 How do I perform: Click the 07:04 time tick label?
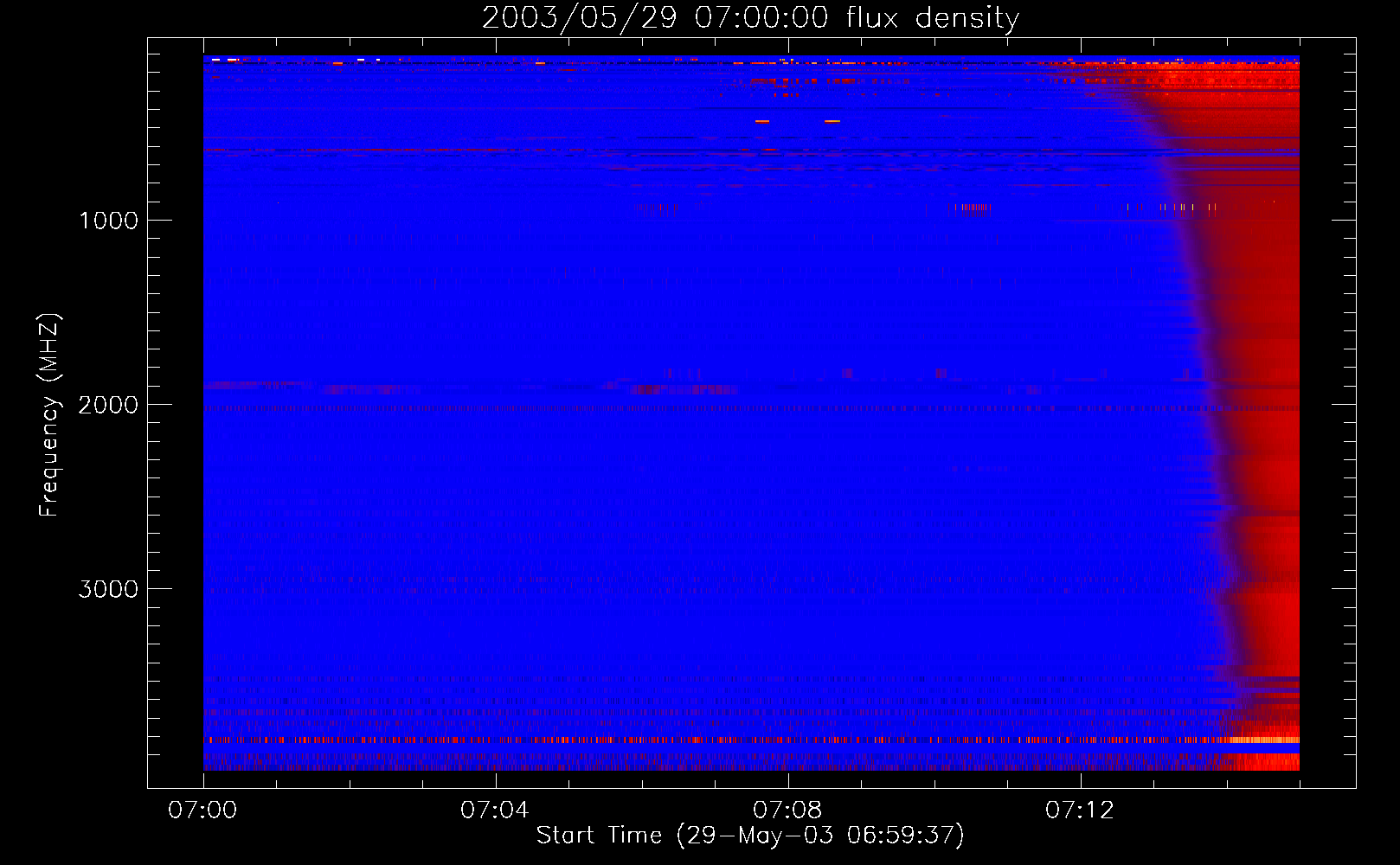coord(495,811)
